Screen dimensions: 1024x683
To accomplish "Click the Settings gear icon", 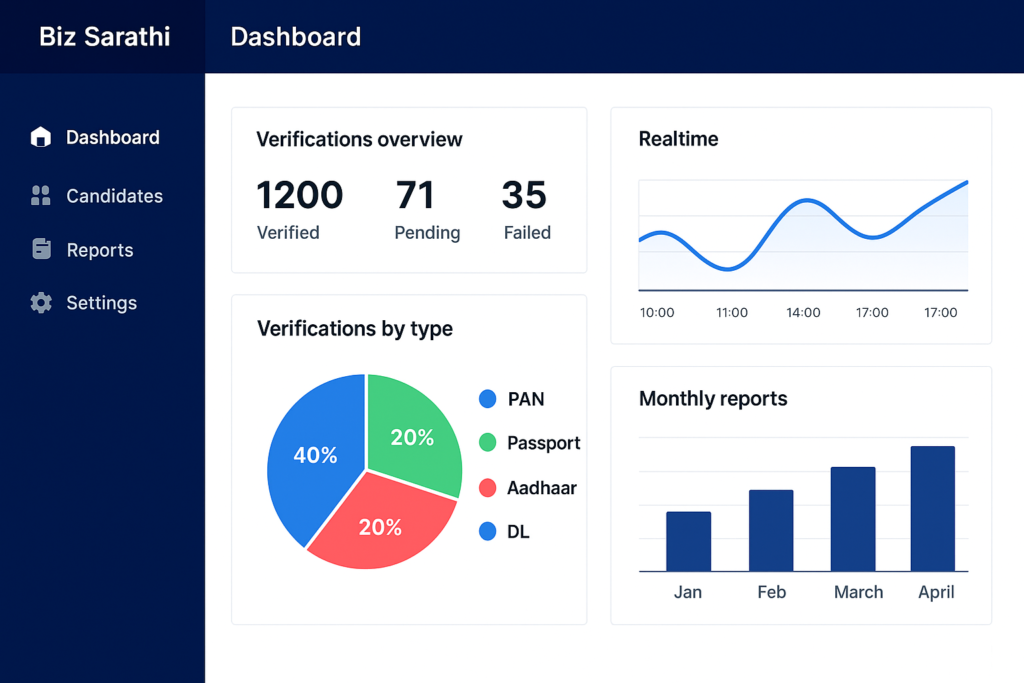I will (41, 303).
